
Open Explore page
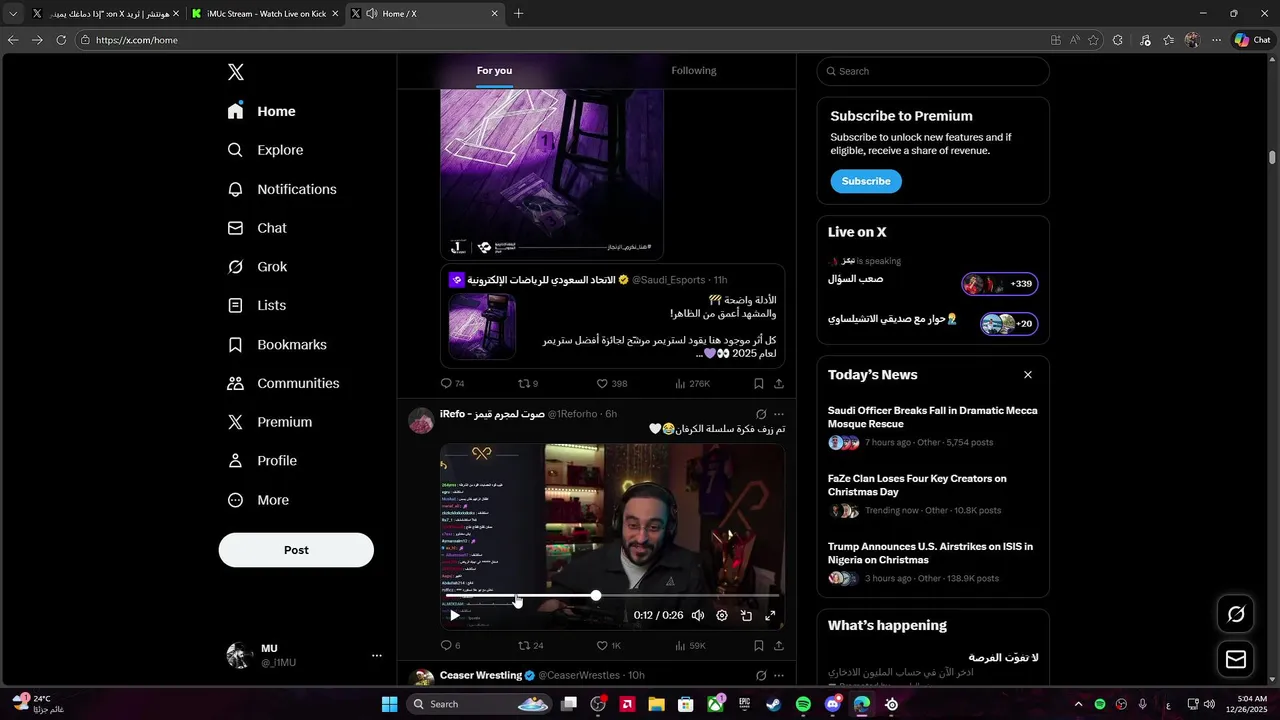[266, 150]
